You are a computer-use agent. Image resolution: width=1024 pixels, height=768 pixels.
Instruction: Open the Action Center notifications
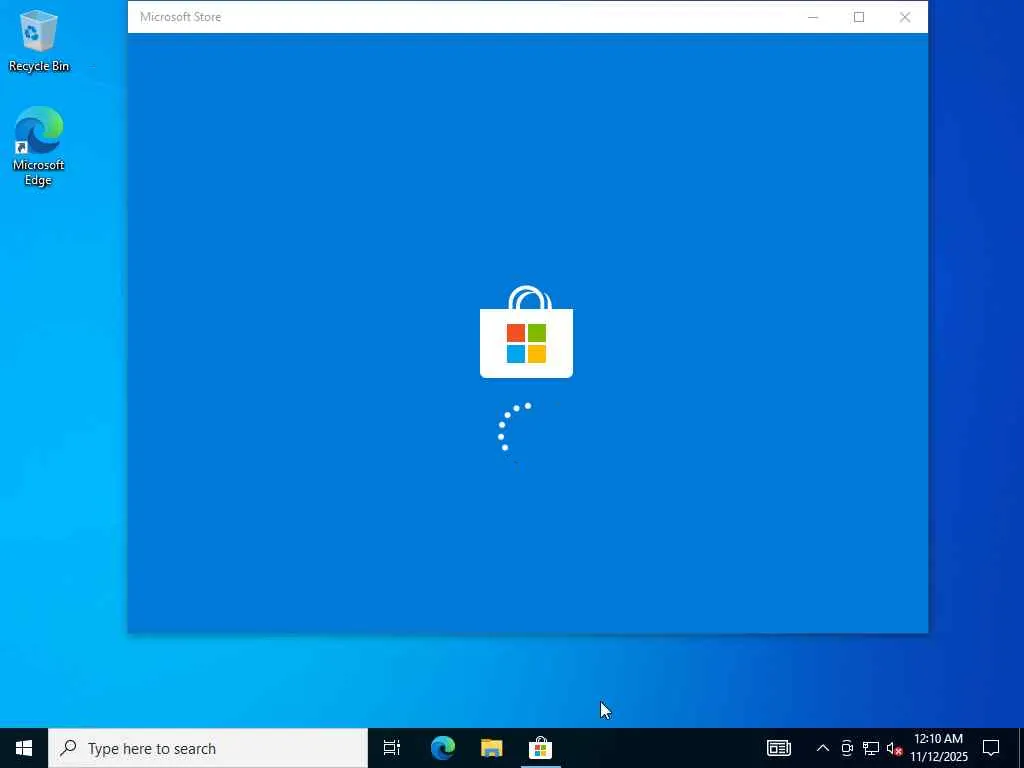coord(991,748)
